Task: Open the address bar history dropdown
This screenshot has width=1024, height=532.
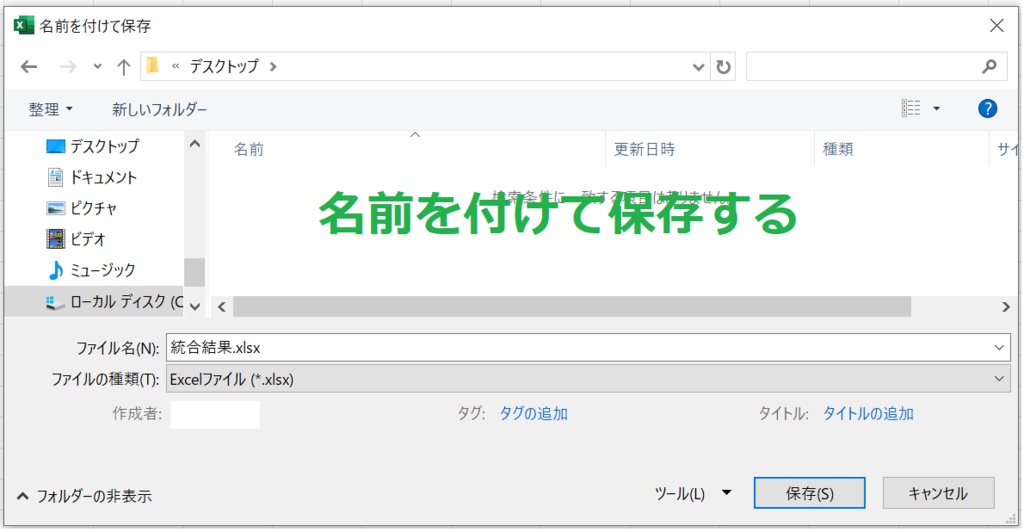Action: point(698,67)
